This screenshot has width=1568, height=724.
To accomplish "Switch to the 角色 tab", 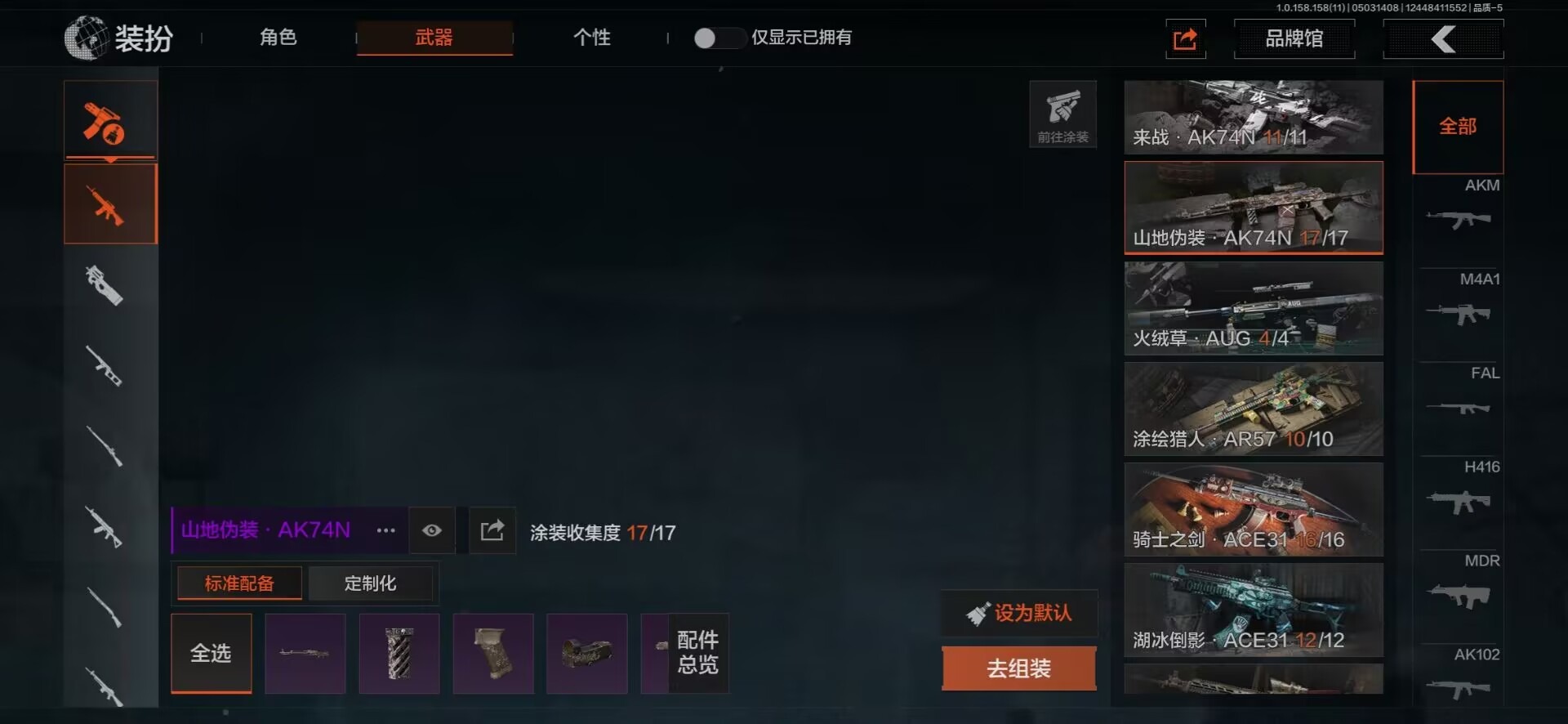I will point(278,37).
